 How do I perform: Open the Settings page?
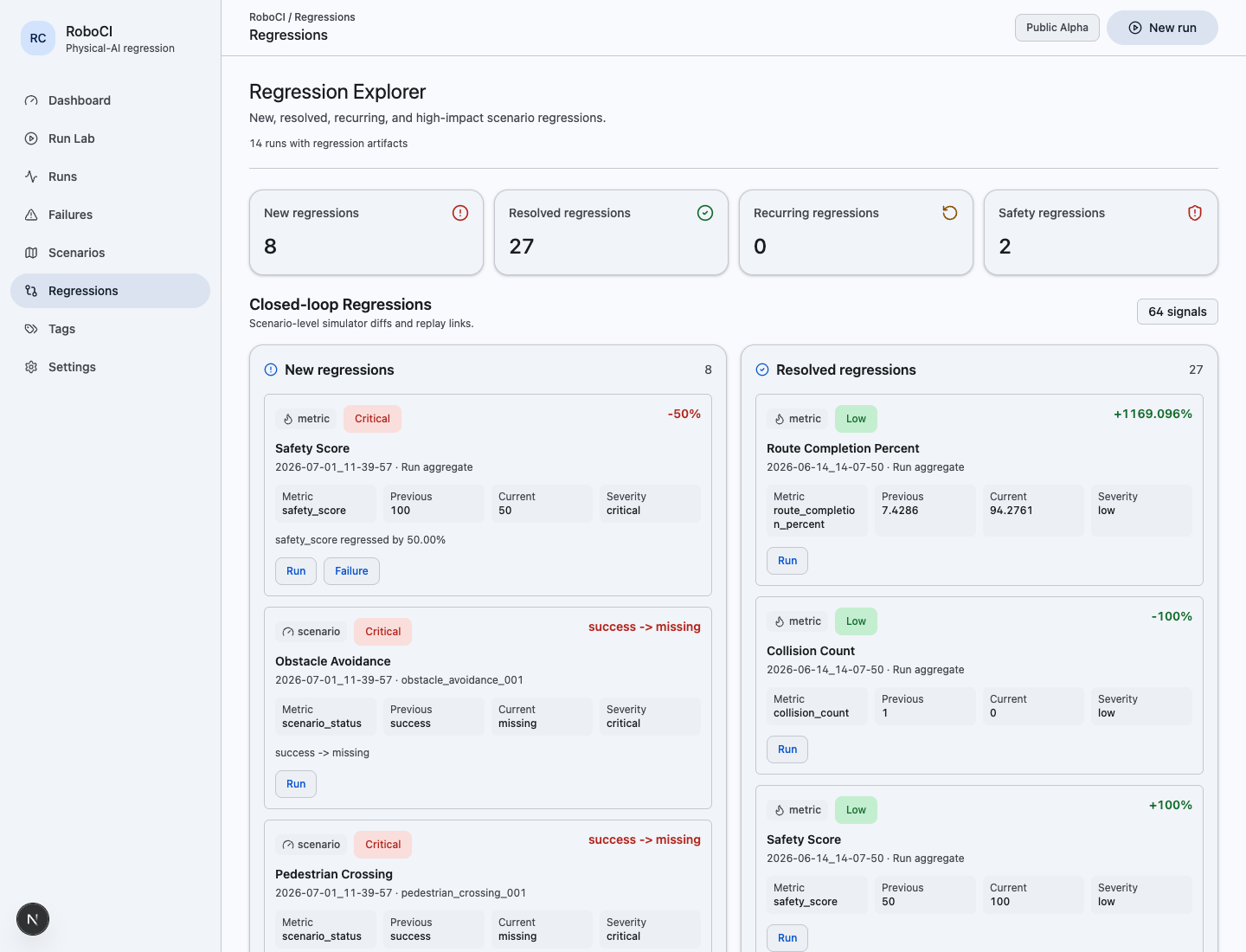[110, 367]
